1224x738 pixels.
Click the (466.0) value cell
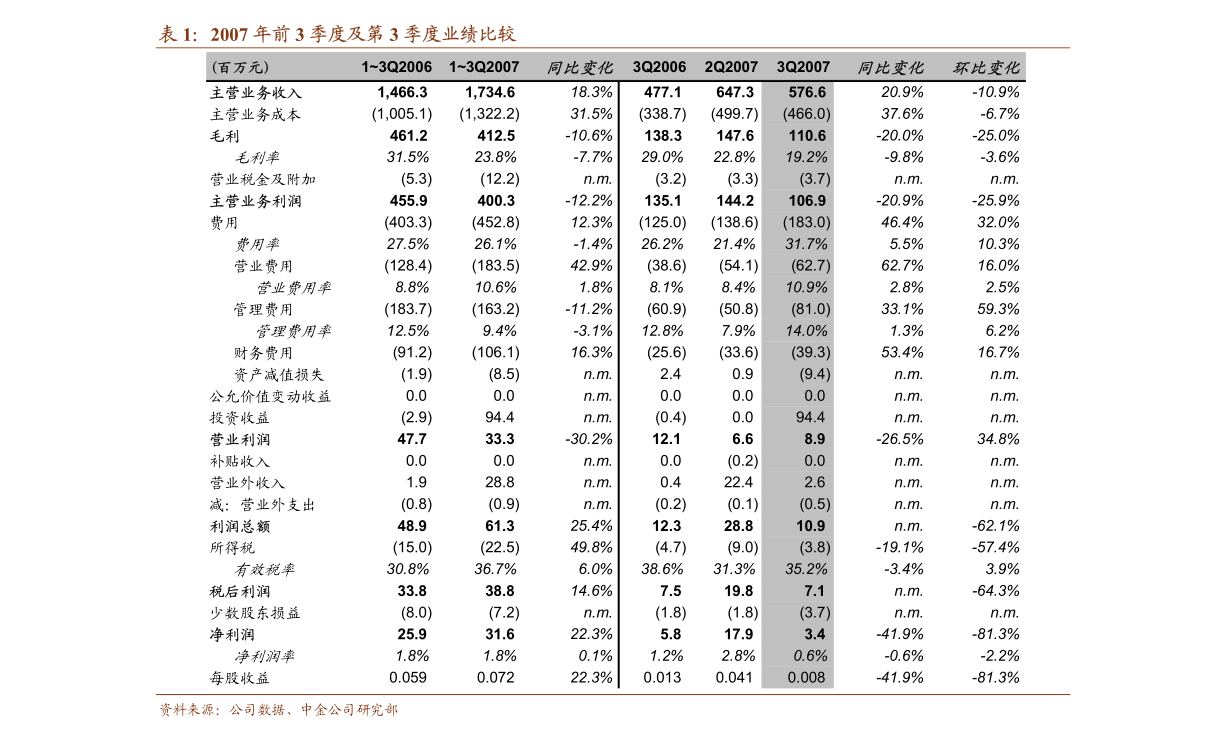coord(806,114)
